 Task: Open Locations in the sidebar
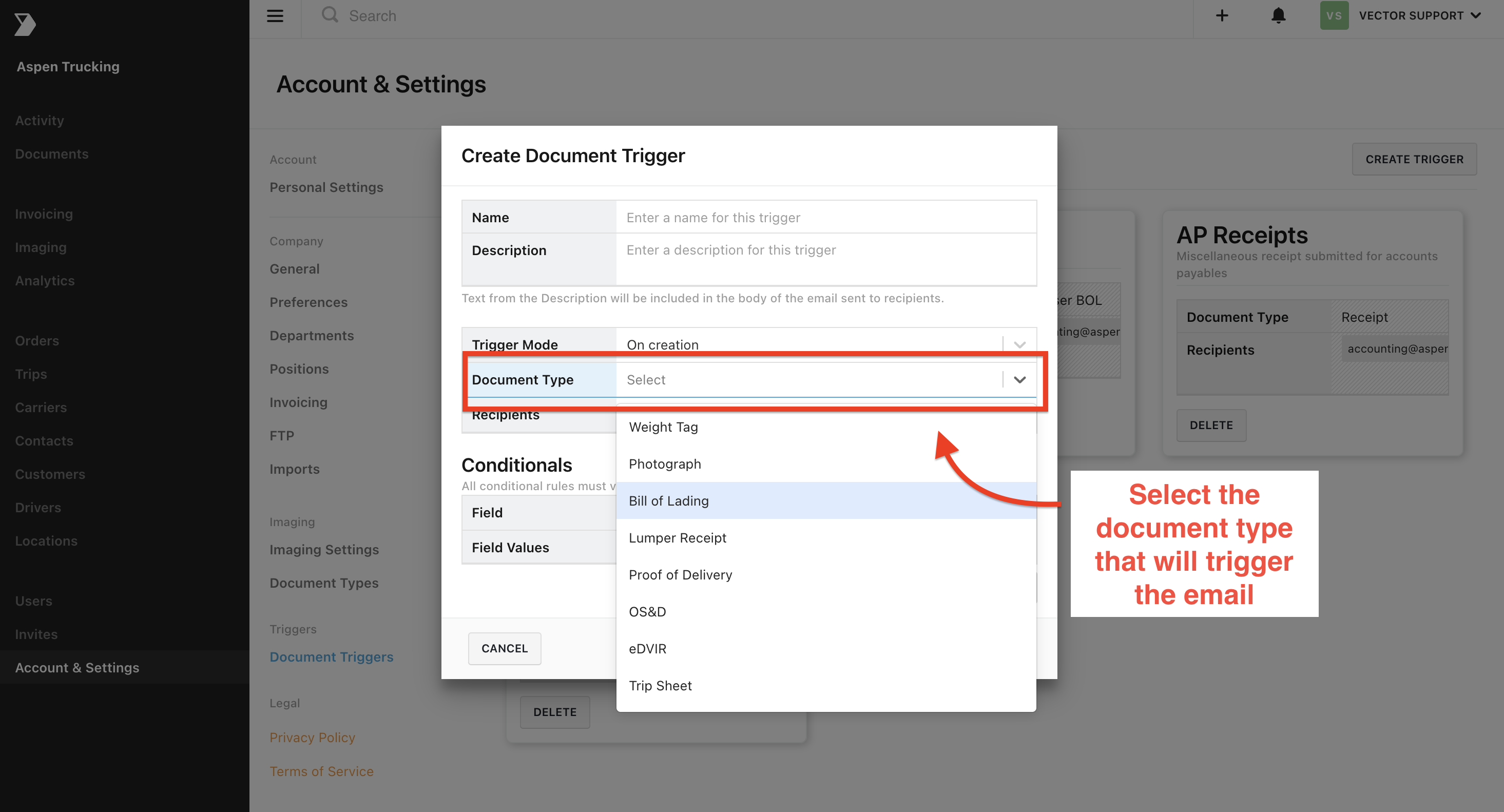tap(46, 540)
